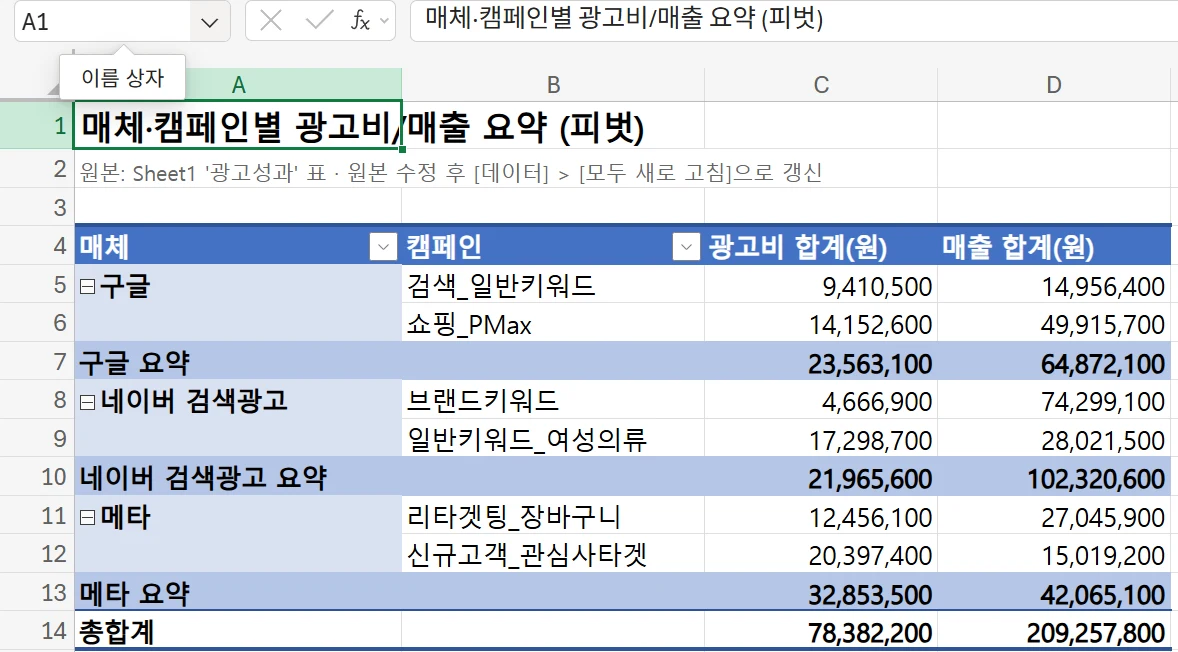Open the Name Box dropdown arrow

[210, 23]
